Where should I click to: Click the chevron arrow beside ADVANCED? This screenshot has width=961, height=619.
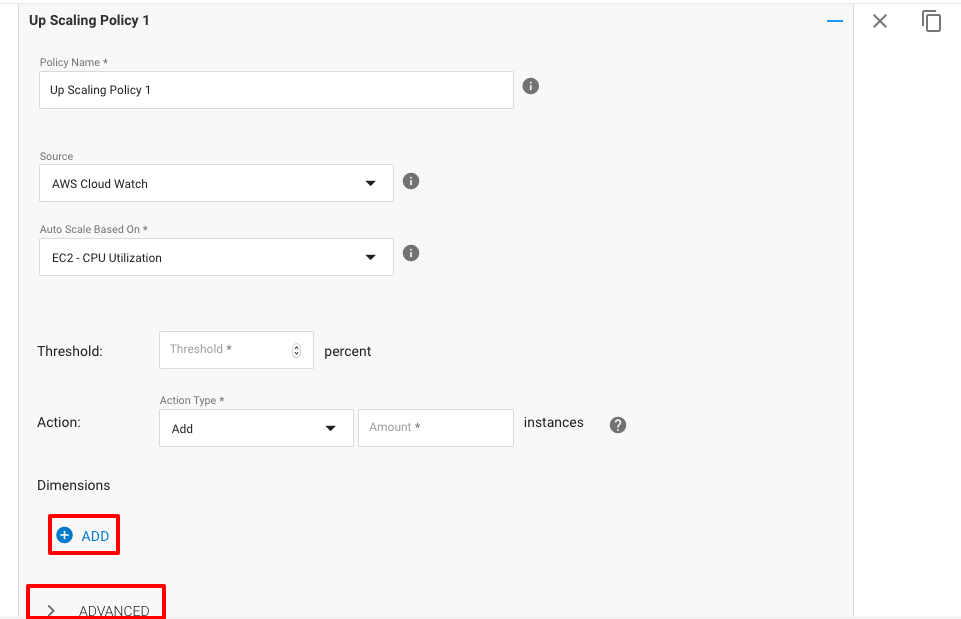(x=51, y=610)
